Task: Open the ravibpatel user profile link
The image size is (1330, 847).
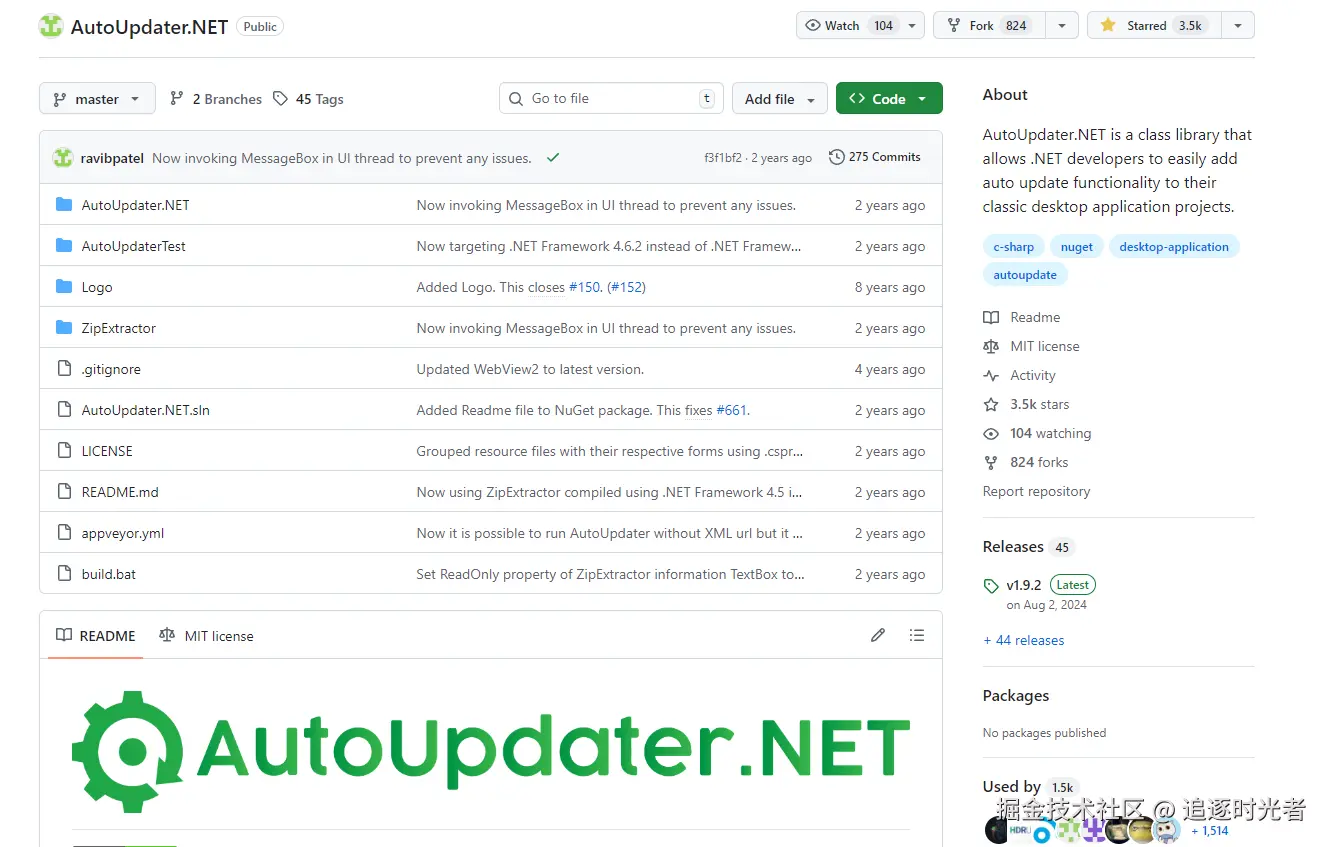Action: click(112, 158)
